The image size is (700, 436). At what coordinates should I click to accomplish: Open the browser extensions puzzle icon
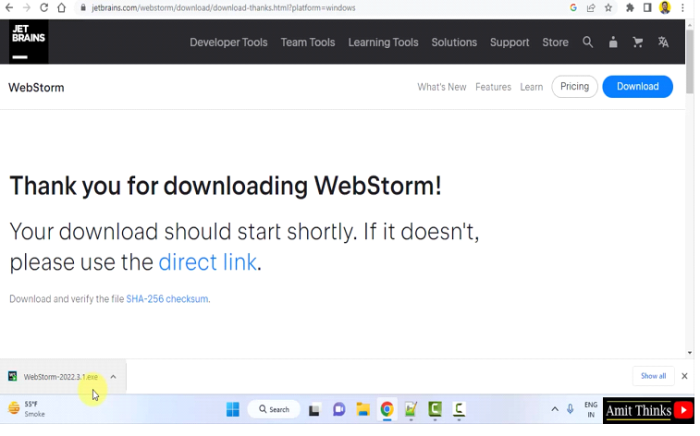[x=630, y=8]
